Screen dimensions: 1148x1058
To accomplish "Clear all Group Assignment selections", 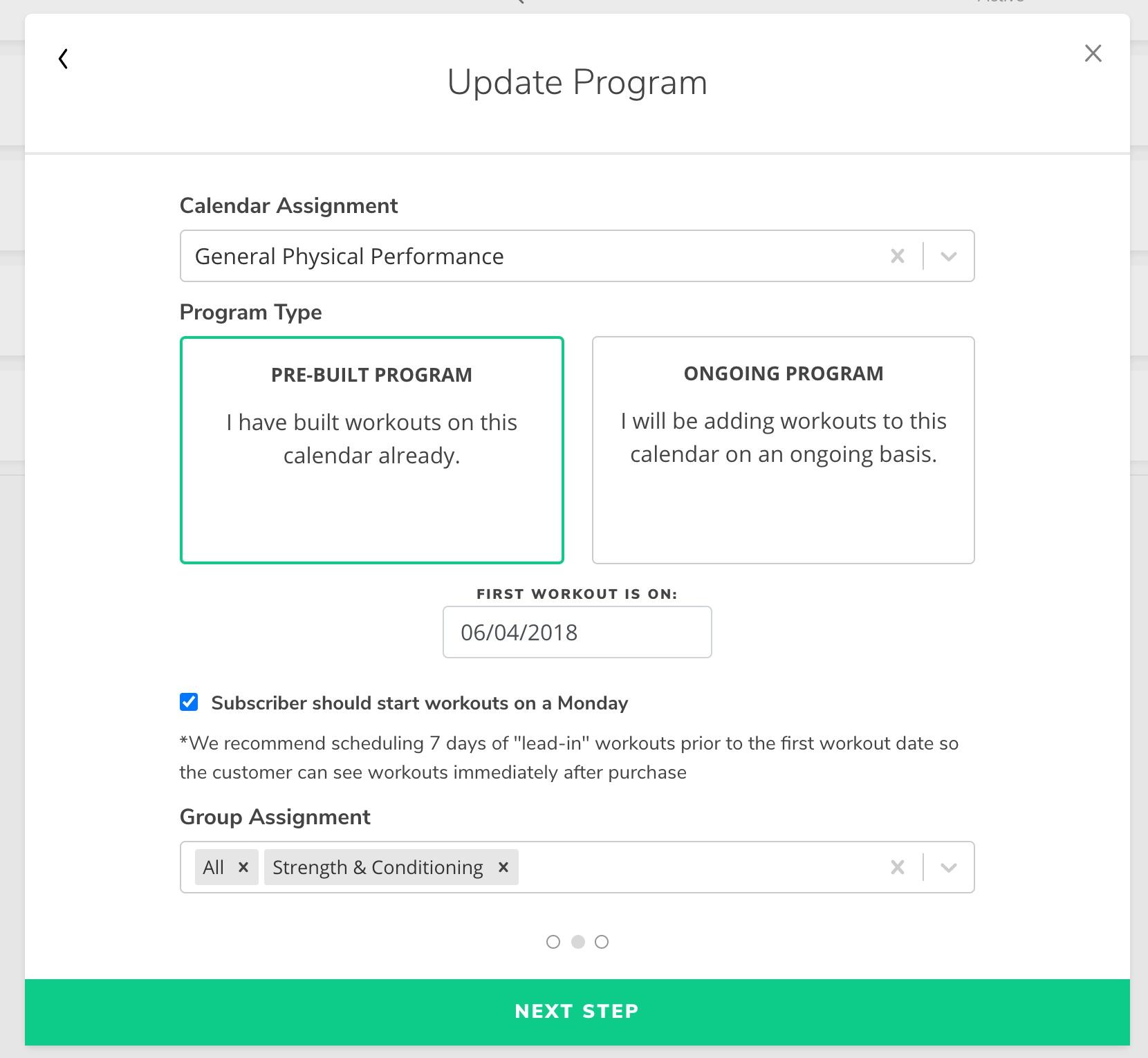I will click(x=898, y=867).
